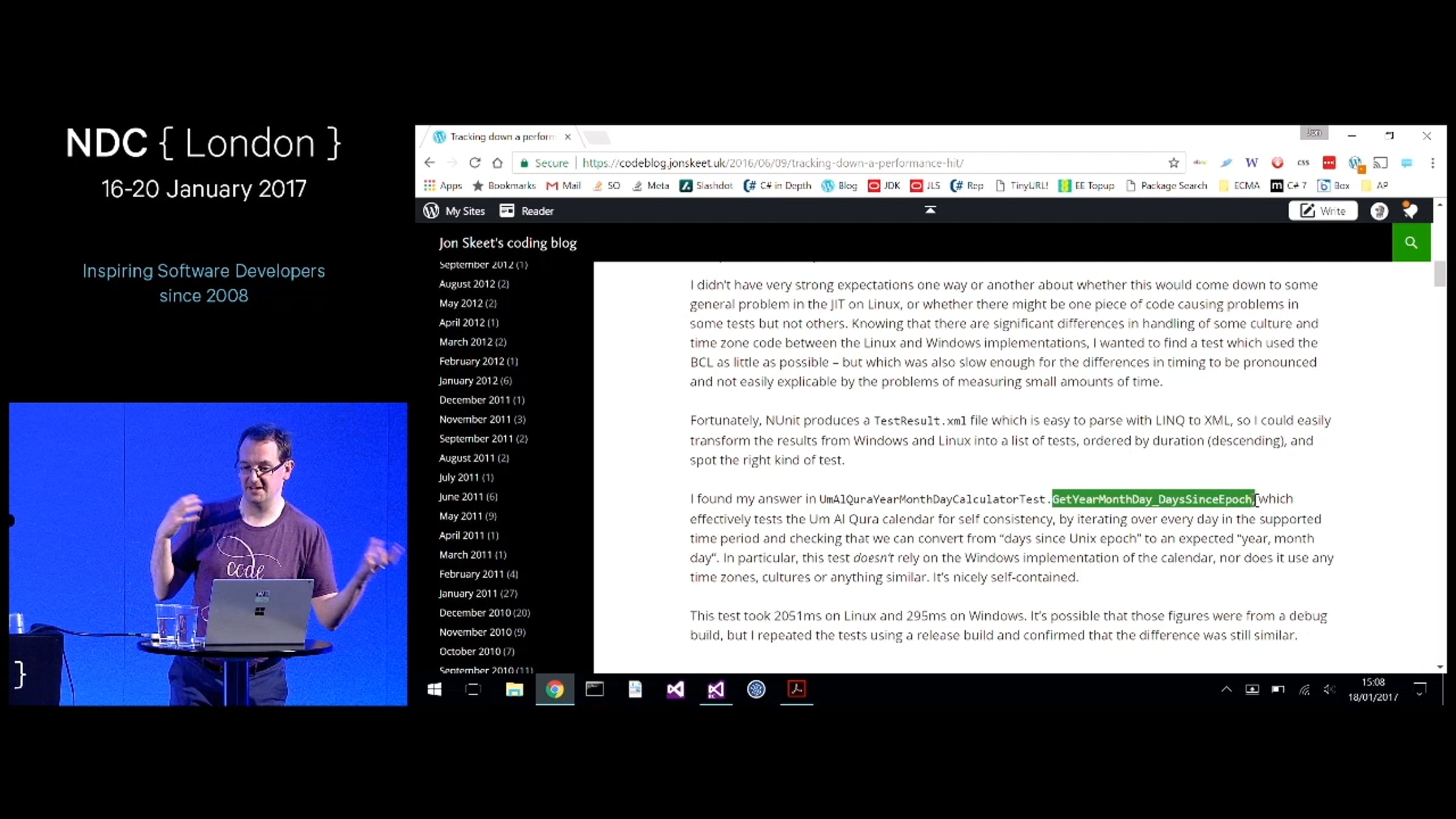This screenshot has width=1456, height=819.
Task: Open the Mail bookmark
Action: (x=564, y=186)
